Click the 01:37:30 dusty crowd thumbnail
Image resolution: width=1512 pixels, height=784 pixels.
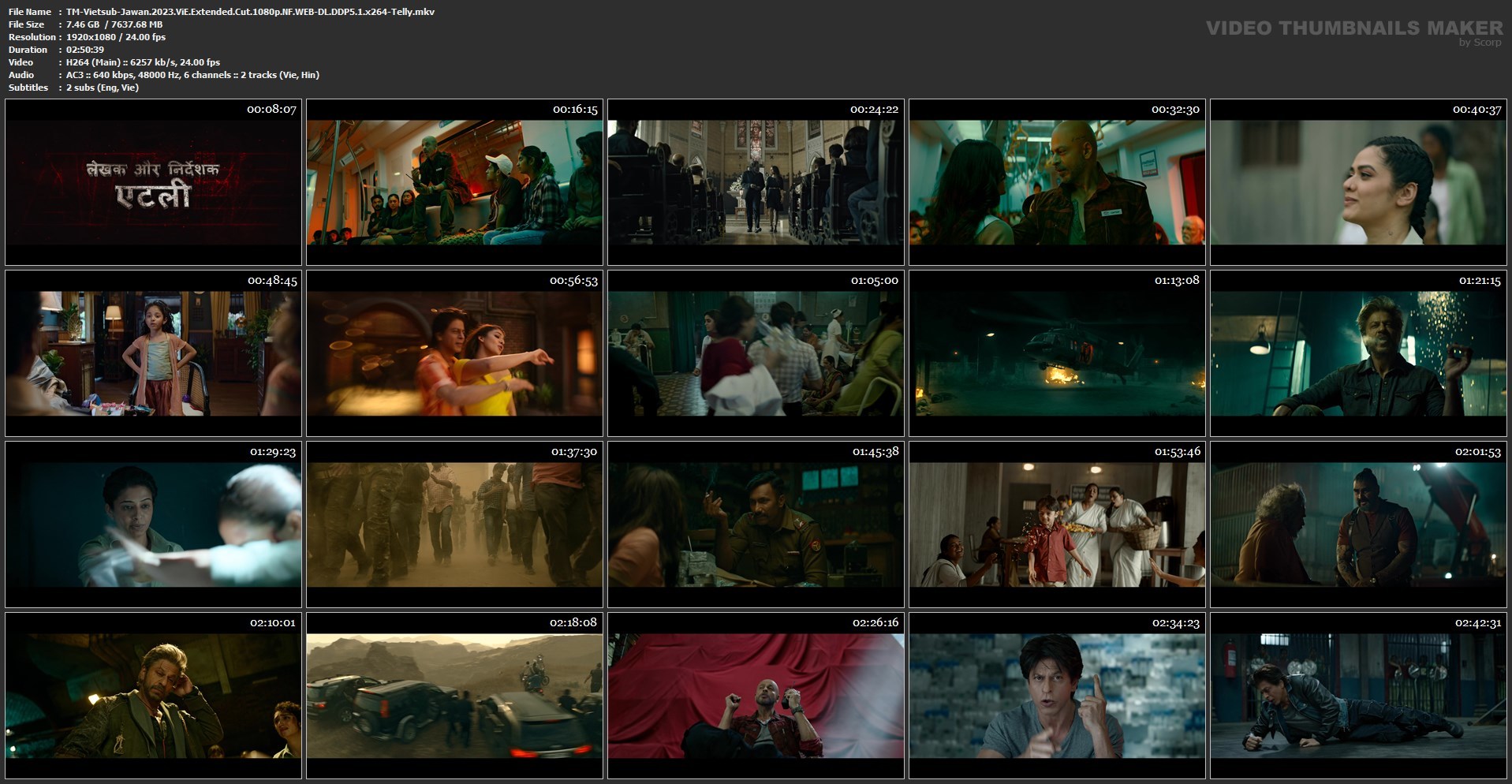(x=454, y=525)
